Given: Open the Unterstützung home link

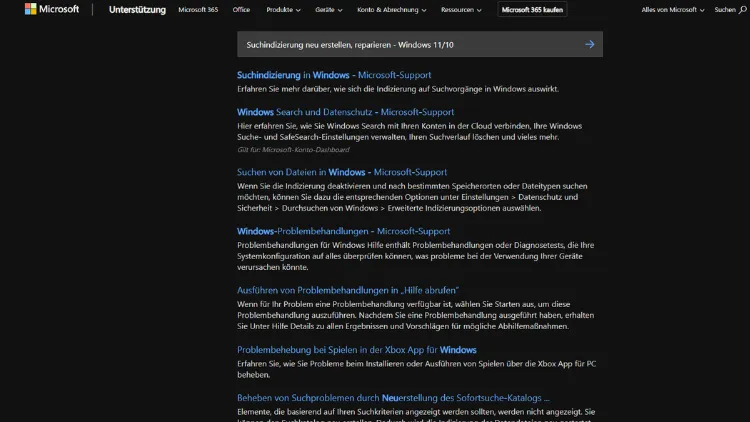Looking at the screenshot, I should (137, 10).
